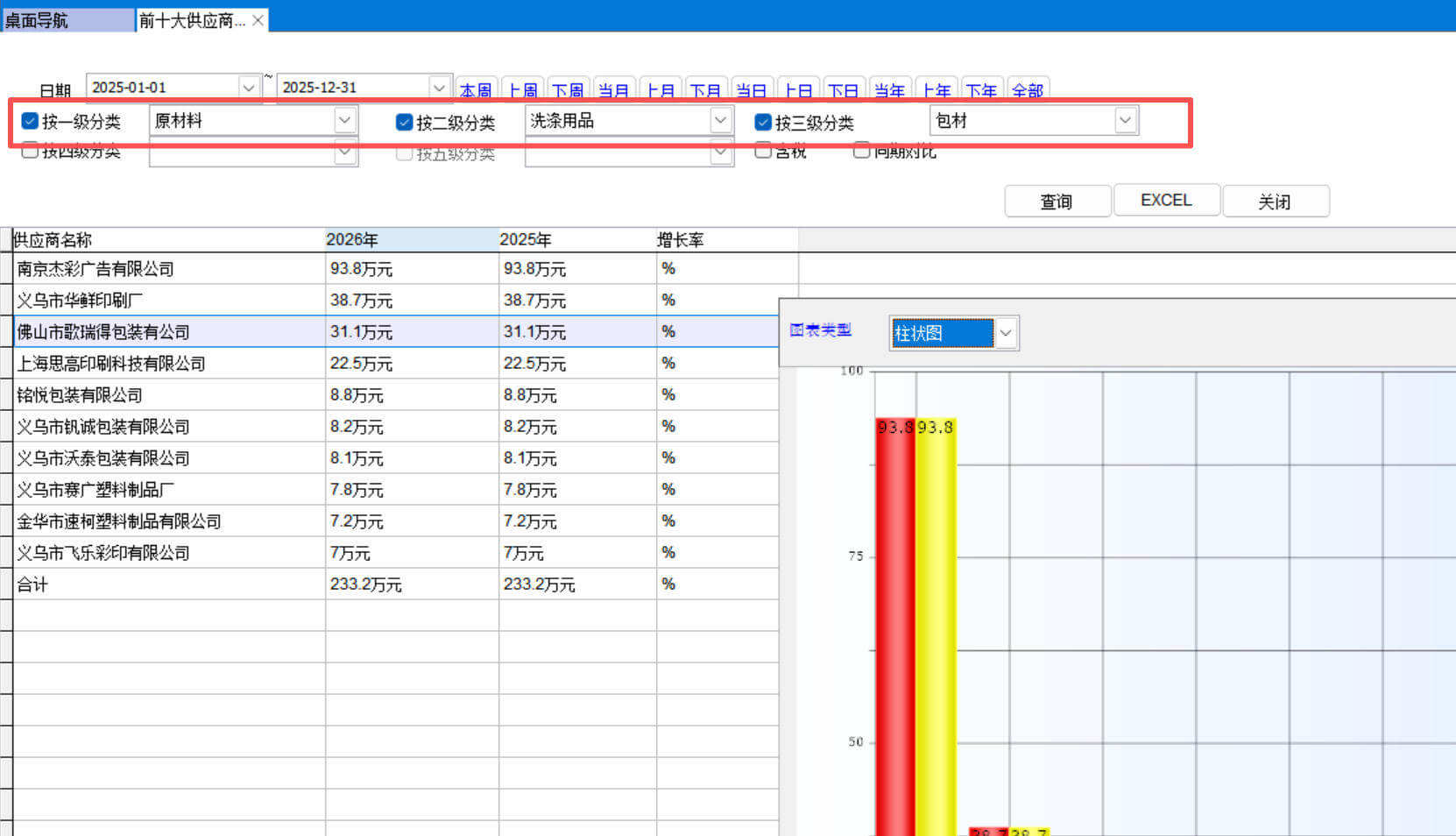Select the 前十大供应商 tab

point(192,20)
